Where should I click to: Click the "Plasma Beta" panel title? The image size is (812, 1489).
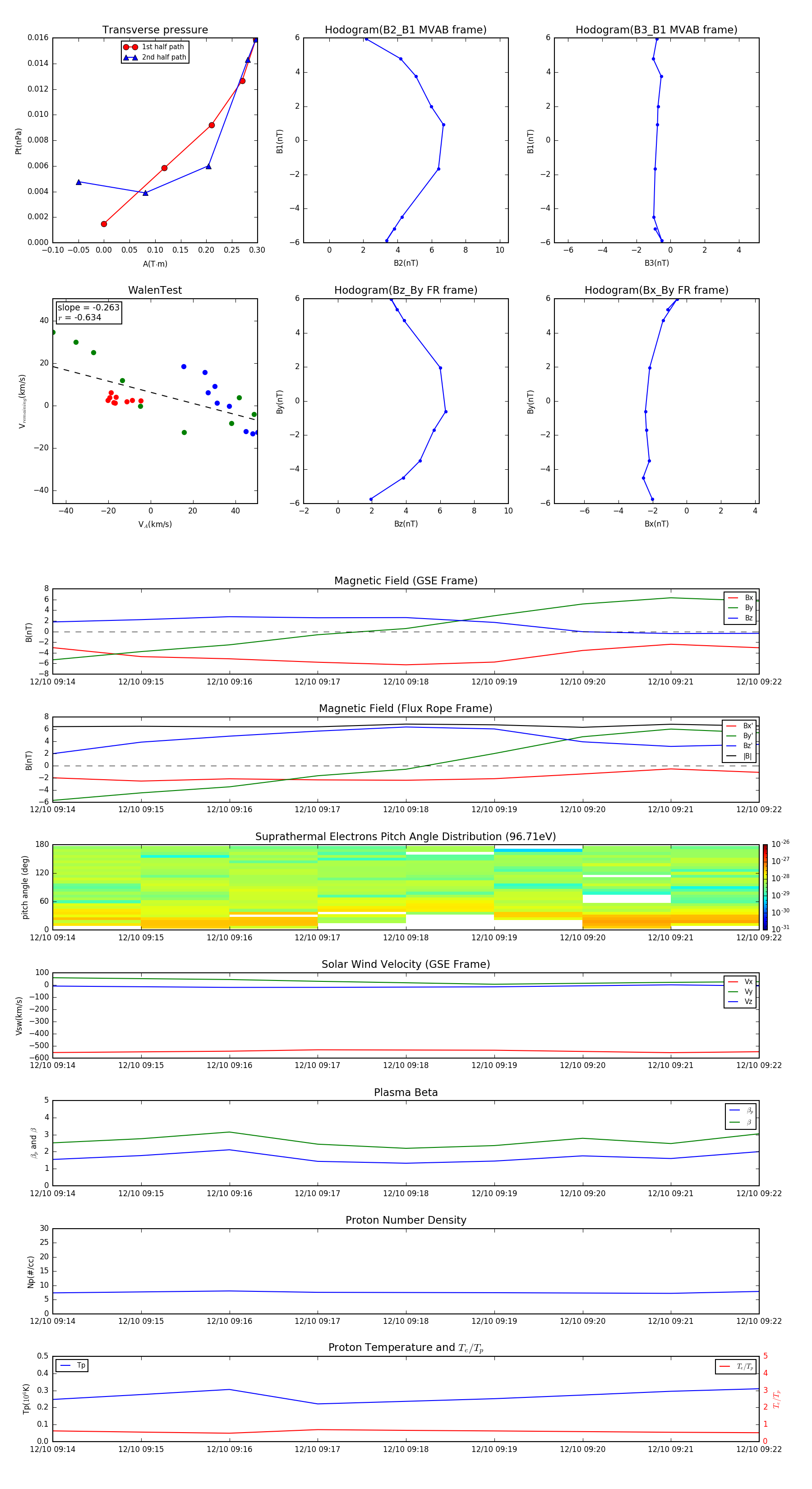coord(406,1092)
